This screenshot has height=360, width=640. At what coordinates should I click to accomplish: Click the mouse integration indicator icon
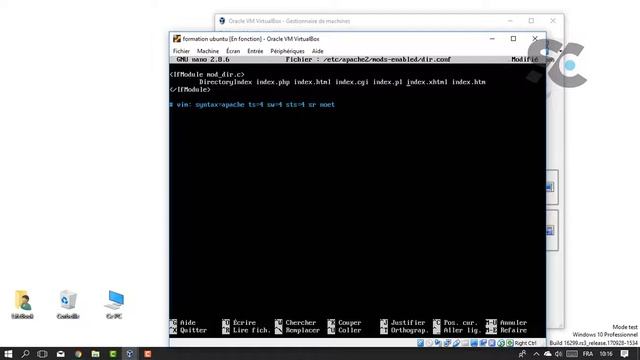click(501, 343)
